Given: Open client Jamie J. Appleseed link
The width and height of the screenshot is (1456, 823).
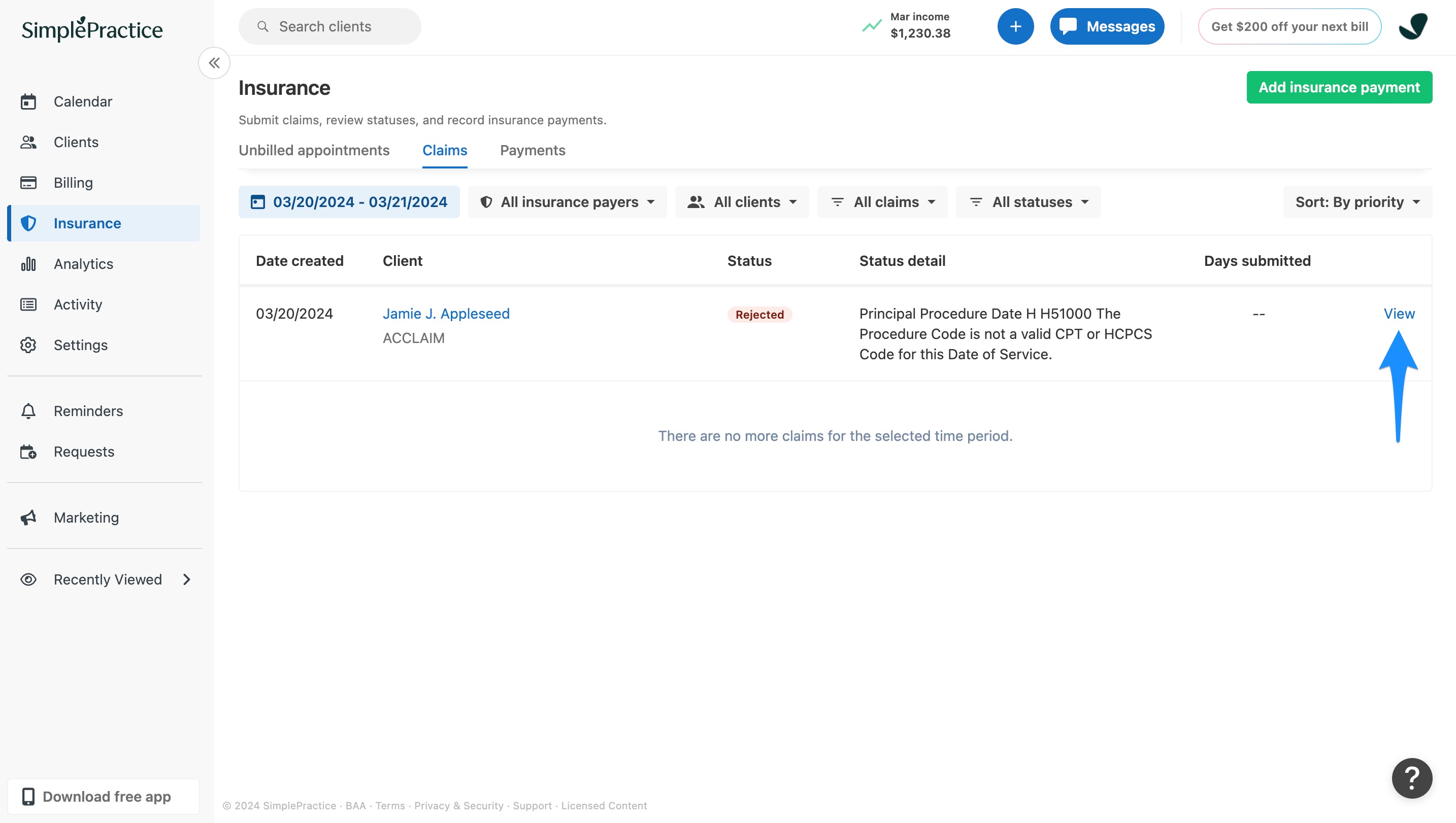Looking at the screenshot, I should [x=446, y=314].
